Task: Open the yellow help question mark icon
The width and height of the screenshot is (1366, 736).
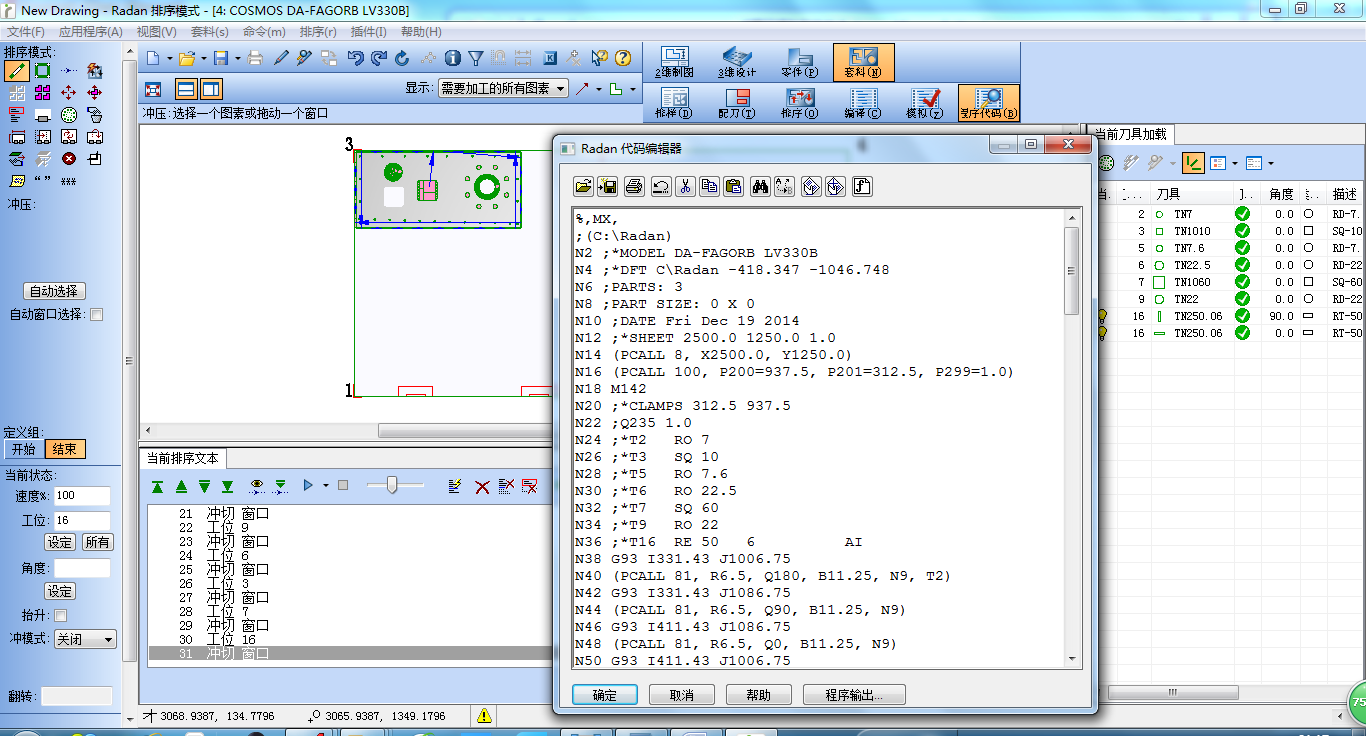Action: point(623,58)
